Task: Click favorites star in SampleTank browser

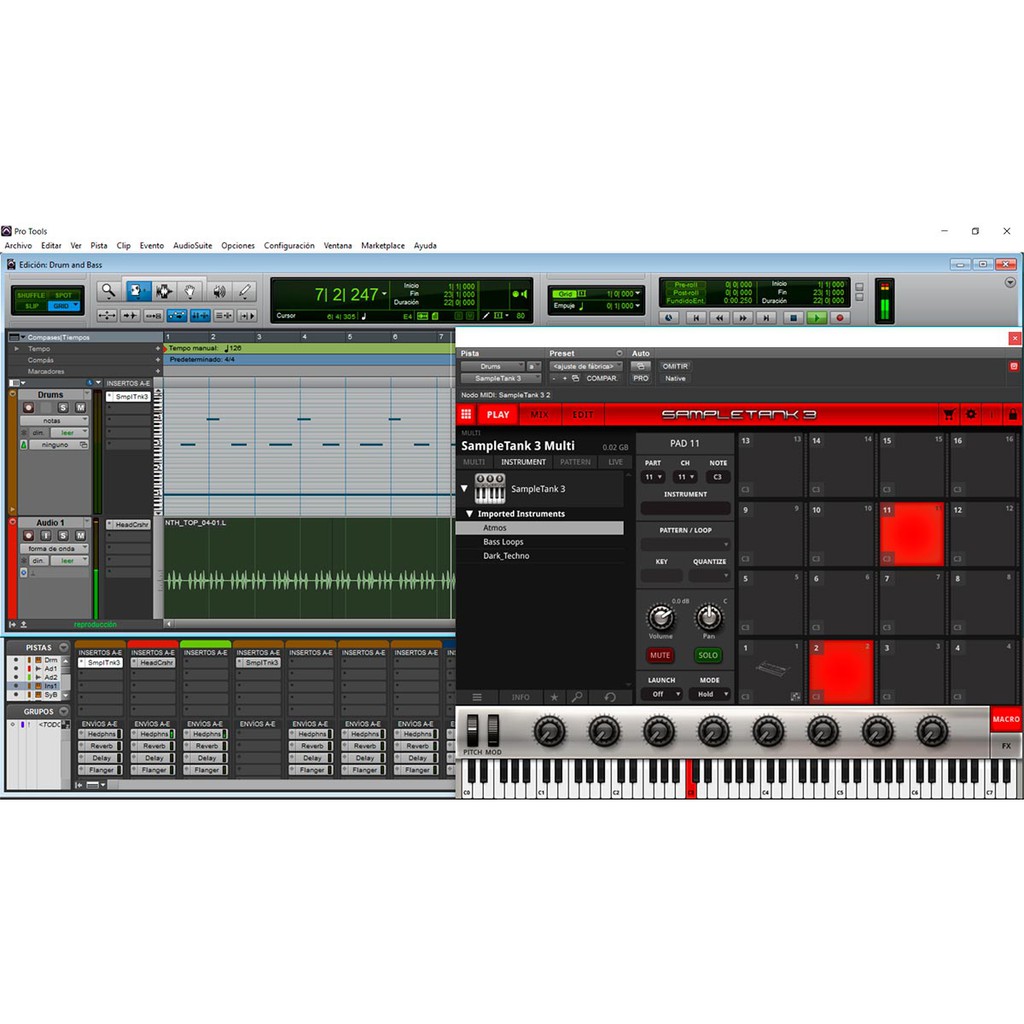Action: [554, 697]
